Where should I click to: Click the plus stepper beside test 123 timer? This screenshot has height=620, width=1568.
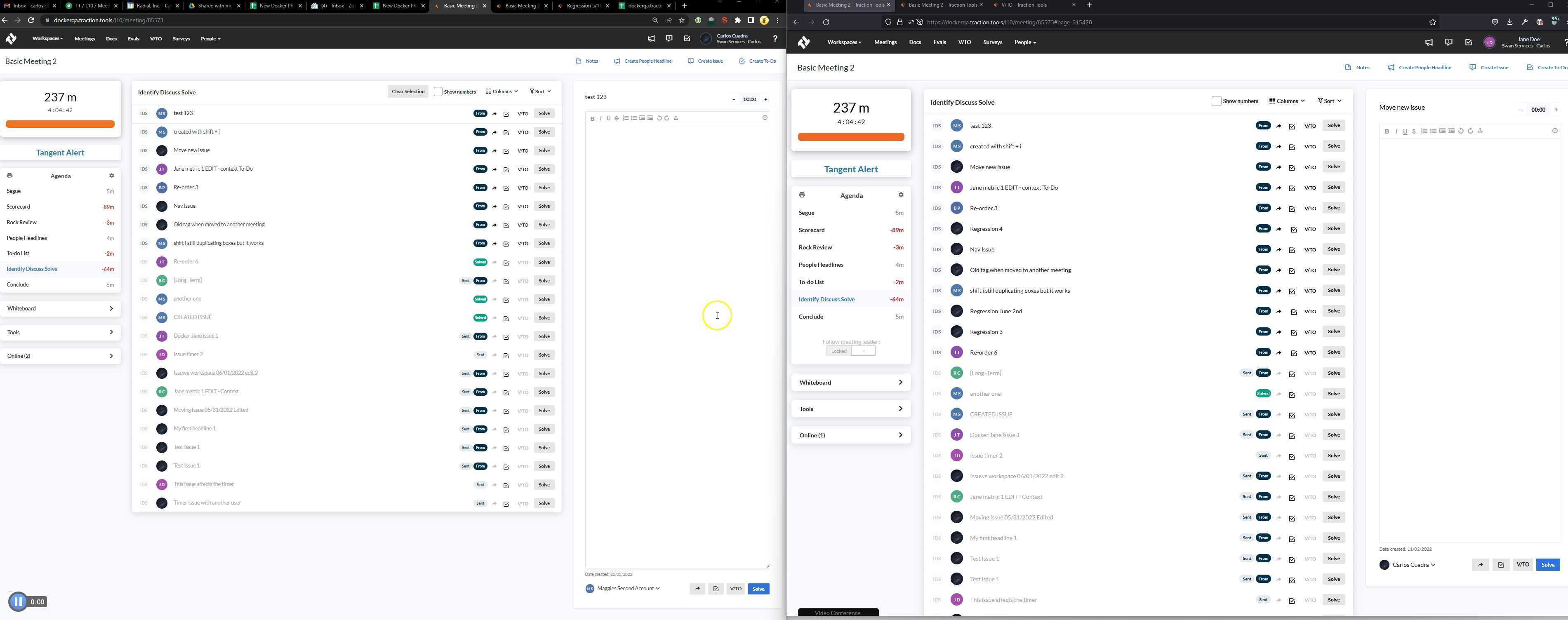[x=766, y=99]
